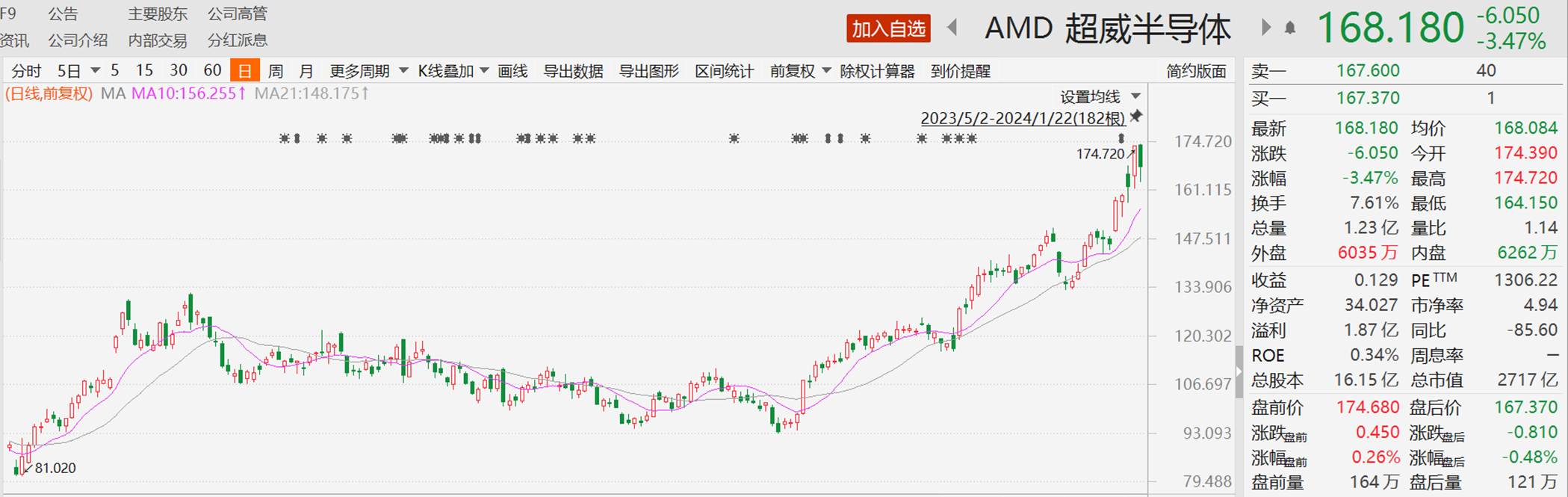Image resolution: width=1568 pixels, height=497 pixels.
Task: Click the 加入自选 button
Action: (888, 28)
